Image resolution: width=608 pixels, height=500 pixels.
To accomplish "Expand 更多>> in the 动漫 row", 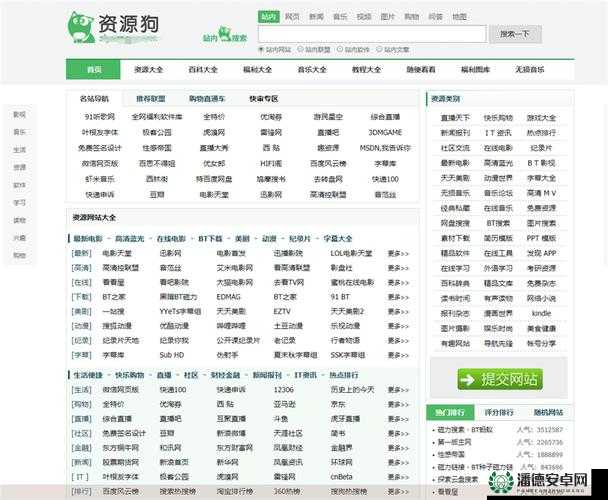I will click(398, 326).
